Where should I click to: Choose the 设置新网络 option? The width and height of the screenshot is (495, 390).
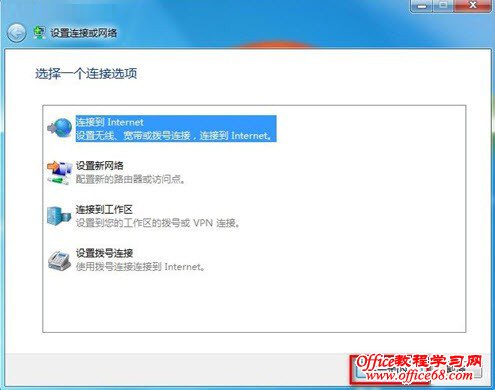click(x=100, y=166)
